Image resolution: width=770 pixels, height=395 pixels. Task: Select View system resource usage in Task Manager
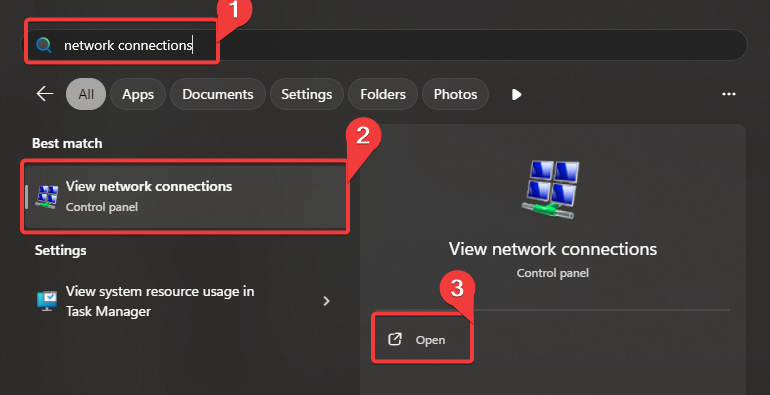(185, 301)
